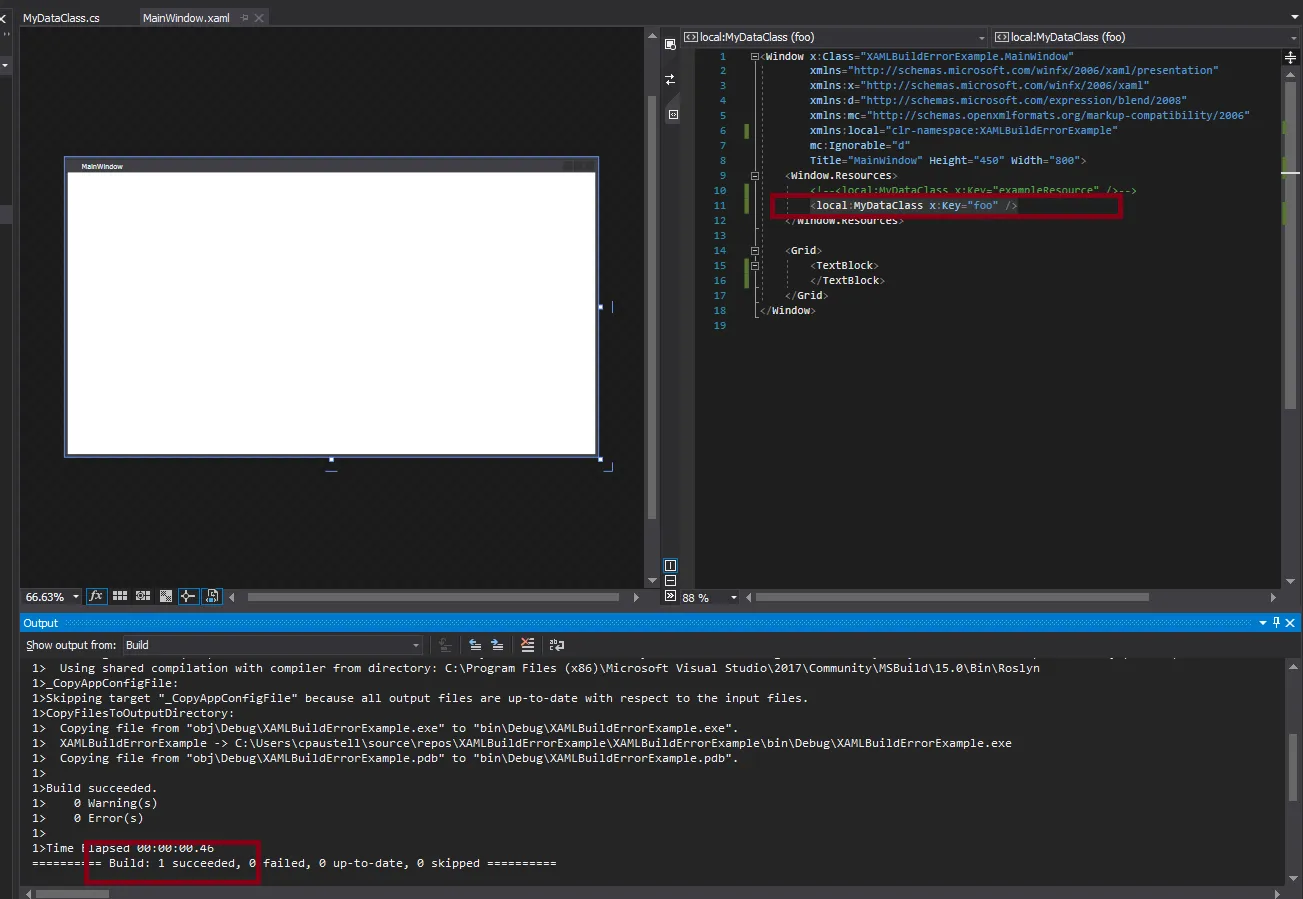The height and width of the screenshot is (899, 1303).
Task: Toggle artboard checkerboard background
Action: (x=166, y=596)
